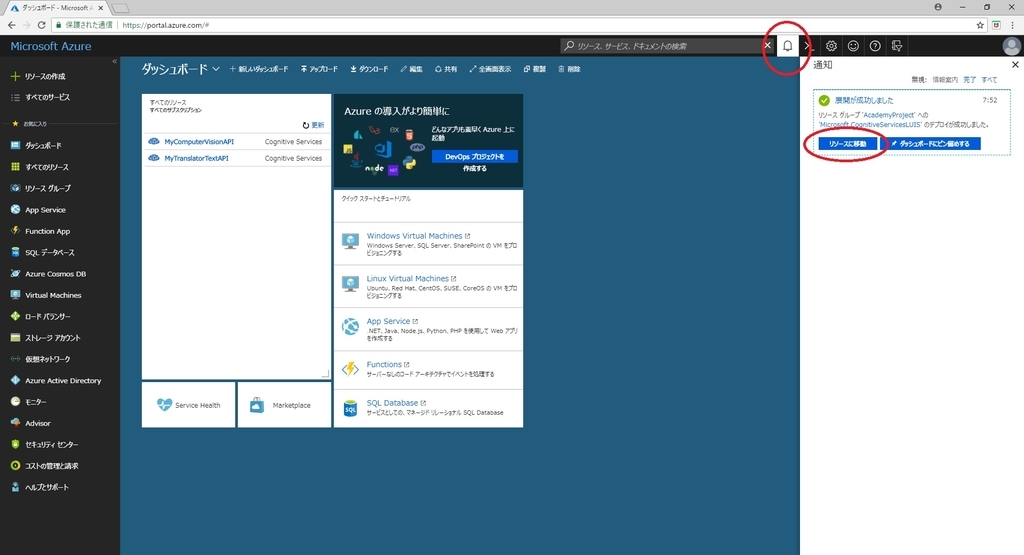Click the feedback smiley icon

pyautogui.click(x=853, y=46)
